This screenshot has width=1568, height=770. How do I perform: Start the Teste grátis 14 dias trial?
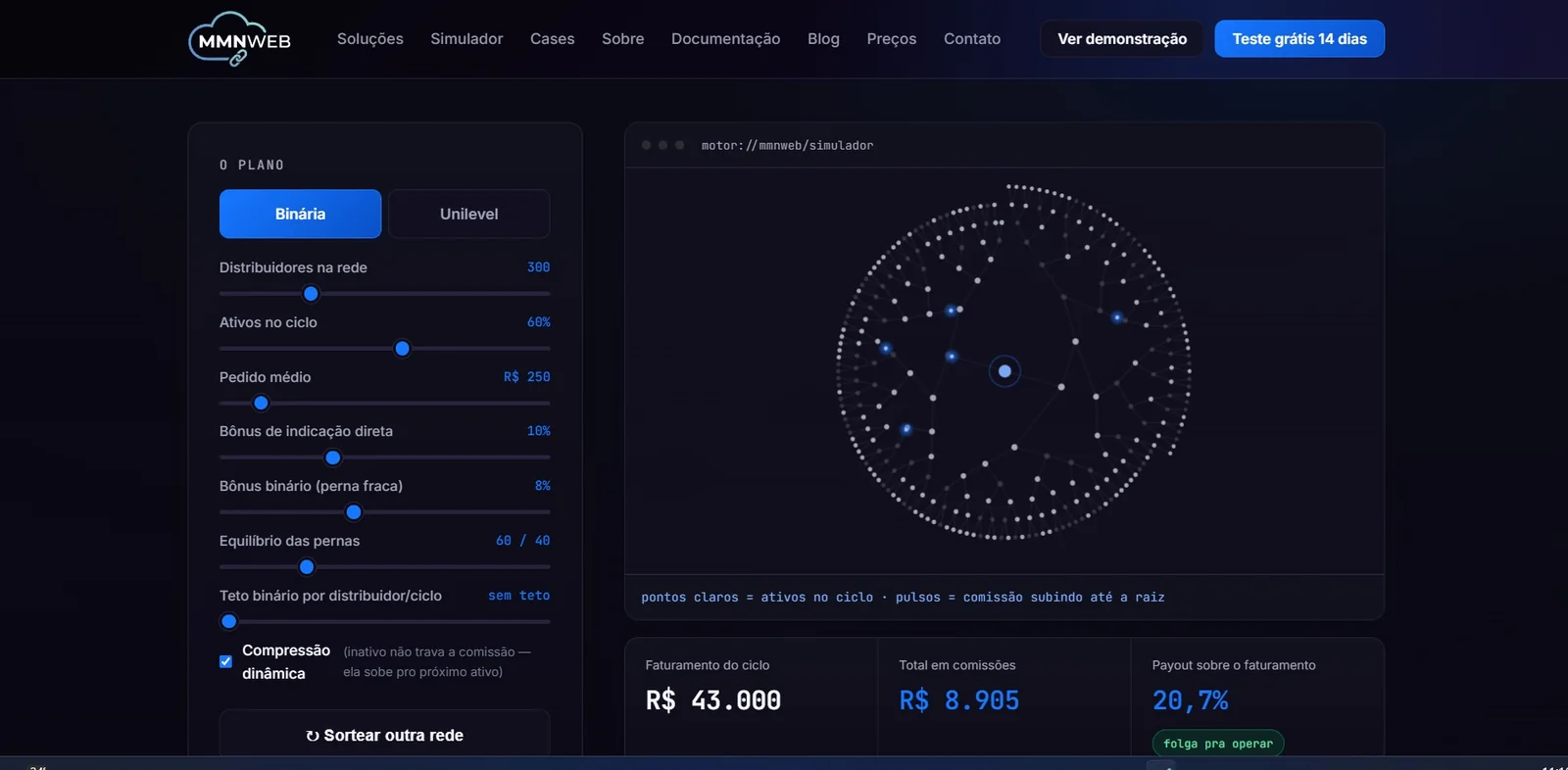pyautogui.click(x=1299, y=39)
